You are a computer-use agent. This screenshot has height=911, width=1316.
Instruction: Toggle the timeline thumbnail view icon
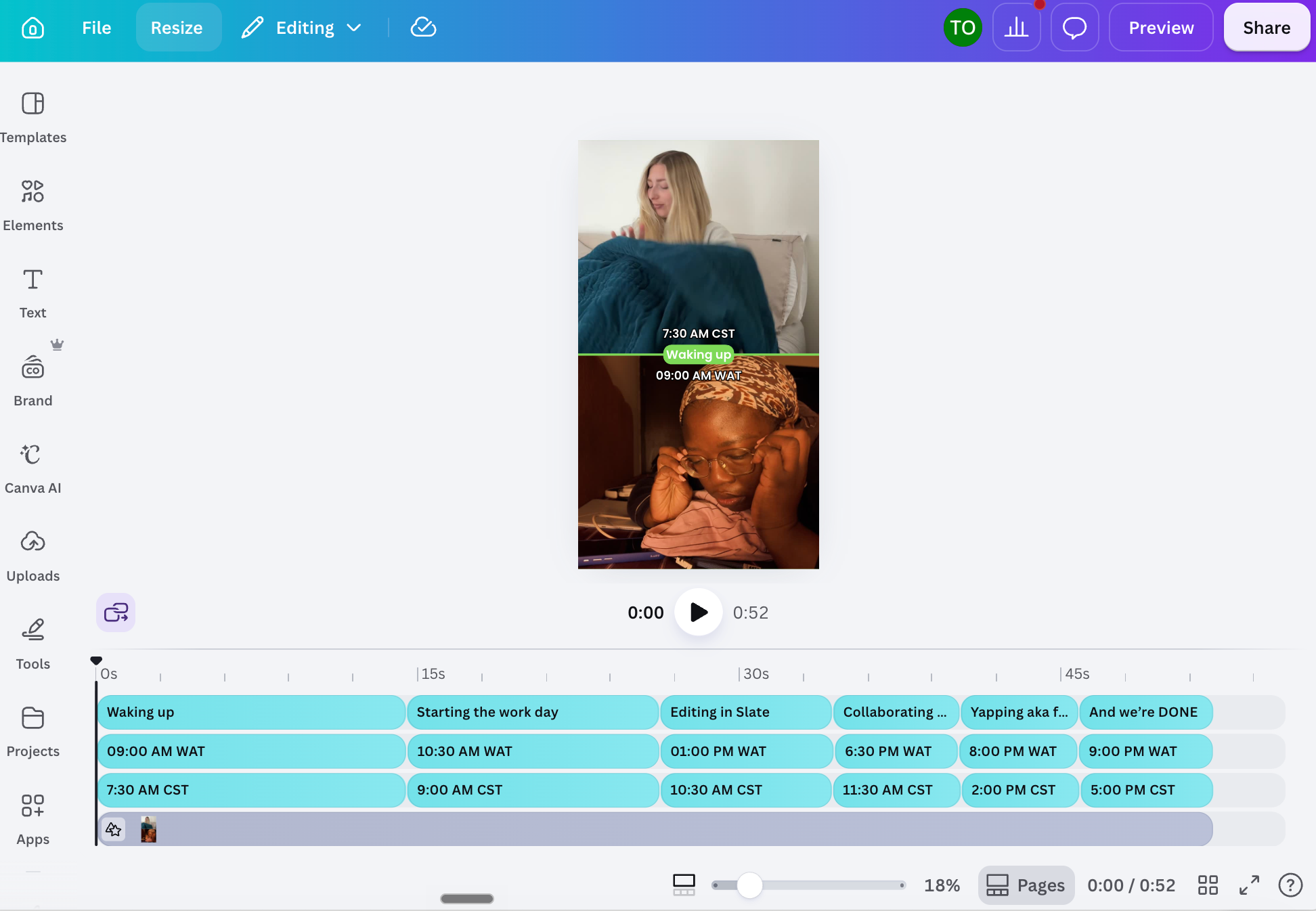(x=684, y=885)
